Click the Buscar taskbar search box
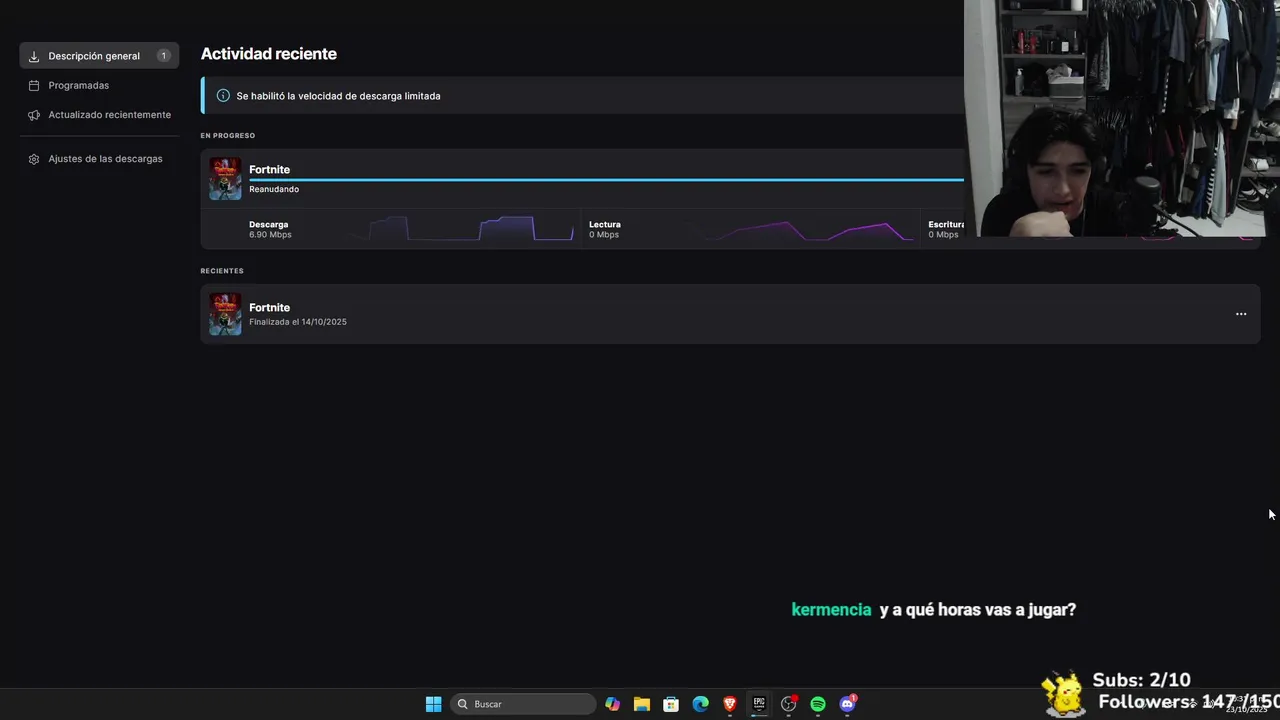 point(524,704)
